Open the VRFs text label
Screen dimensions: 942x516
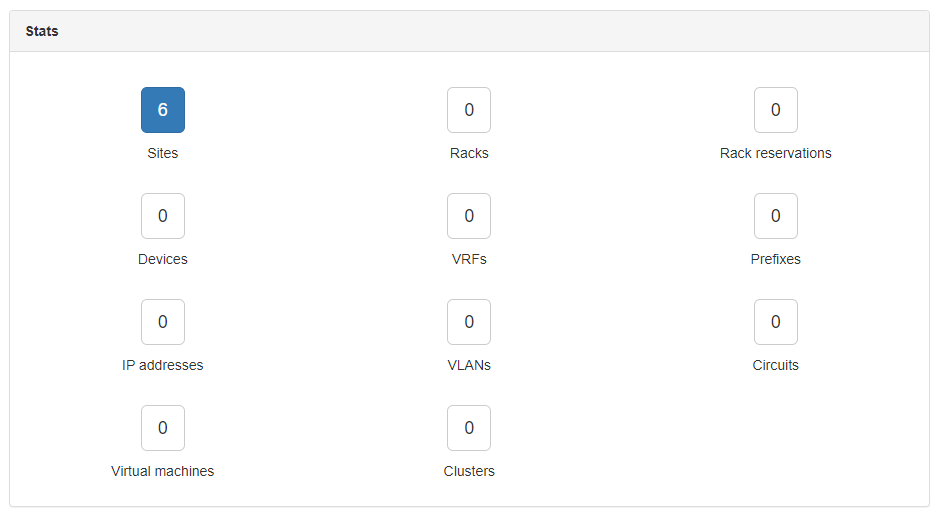(469, 260)
